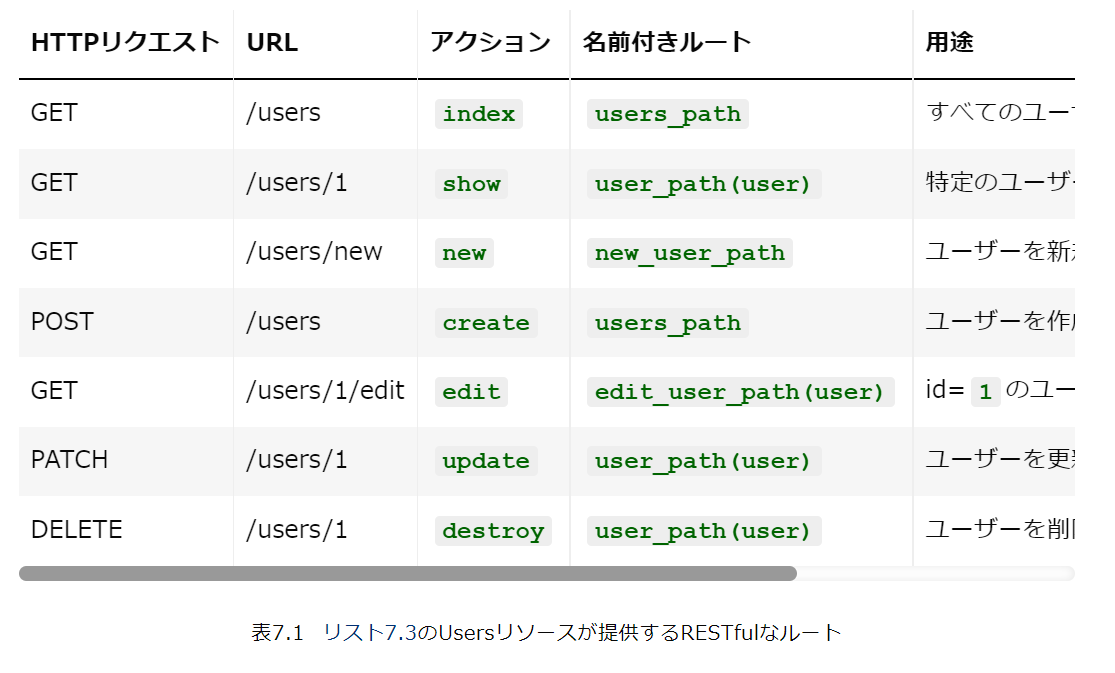Click the update action code
The height and width of the screenshot is (673, 1115).
486,461
